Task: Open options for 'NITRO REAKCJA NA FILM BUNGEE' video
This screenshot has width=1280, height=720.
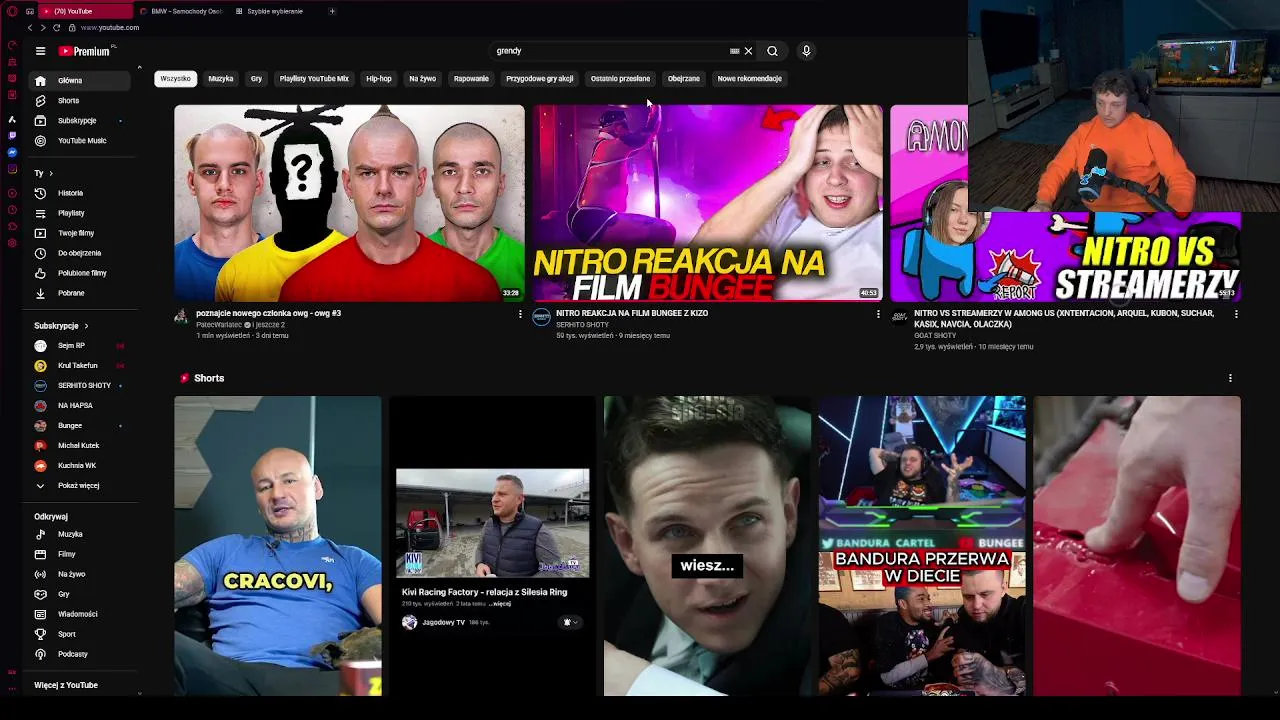Action: (878, 314)
